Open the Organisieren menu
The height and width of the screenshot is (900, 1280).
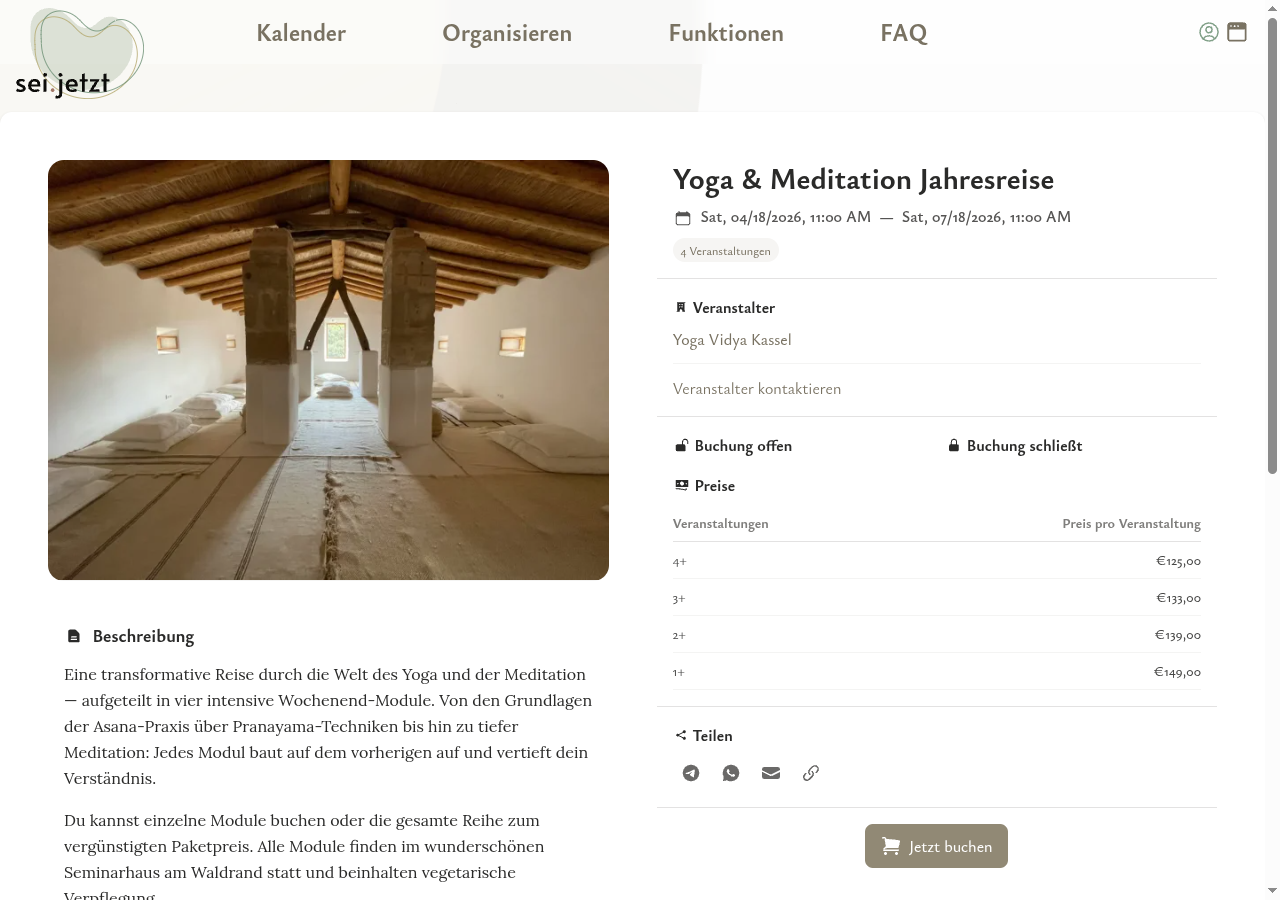click(507, 33)
